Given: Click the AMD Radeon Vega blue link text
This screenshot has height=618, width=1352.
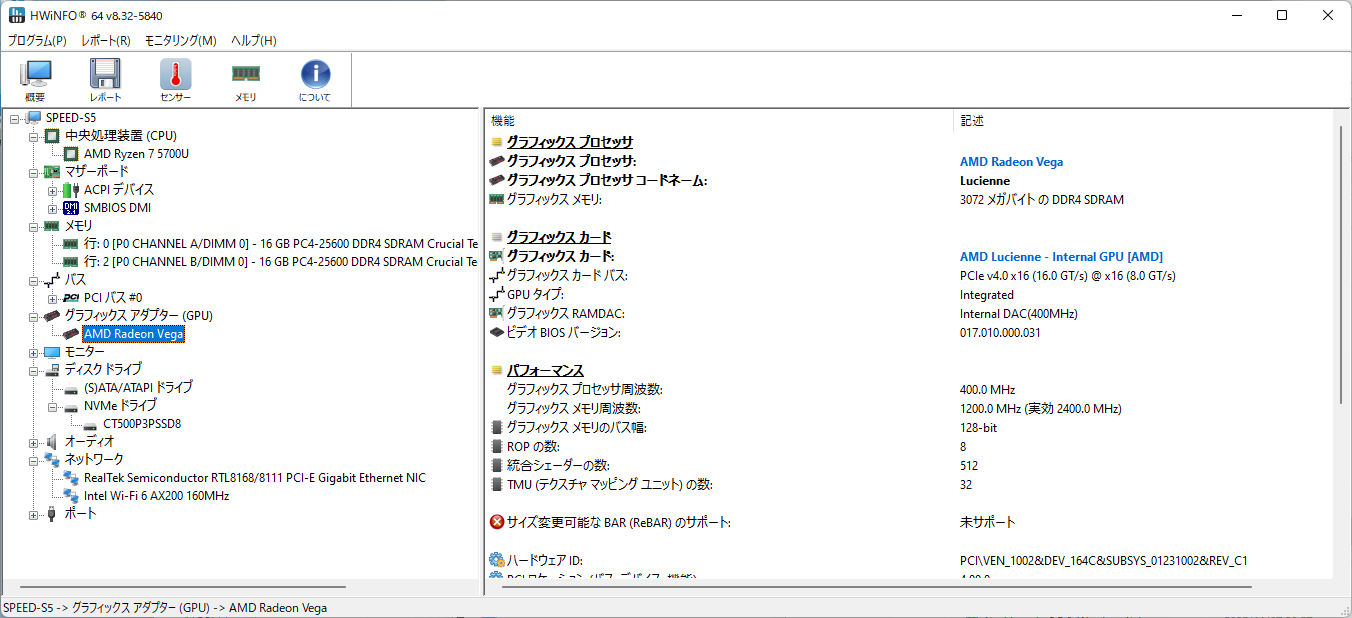Looking at the screenshot, I should tap(1011, 162).
